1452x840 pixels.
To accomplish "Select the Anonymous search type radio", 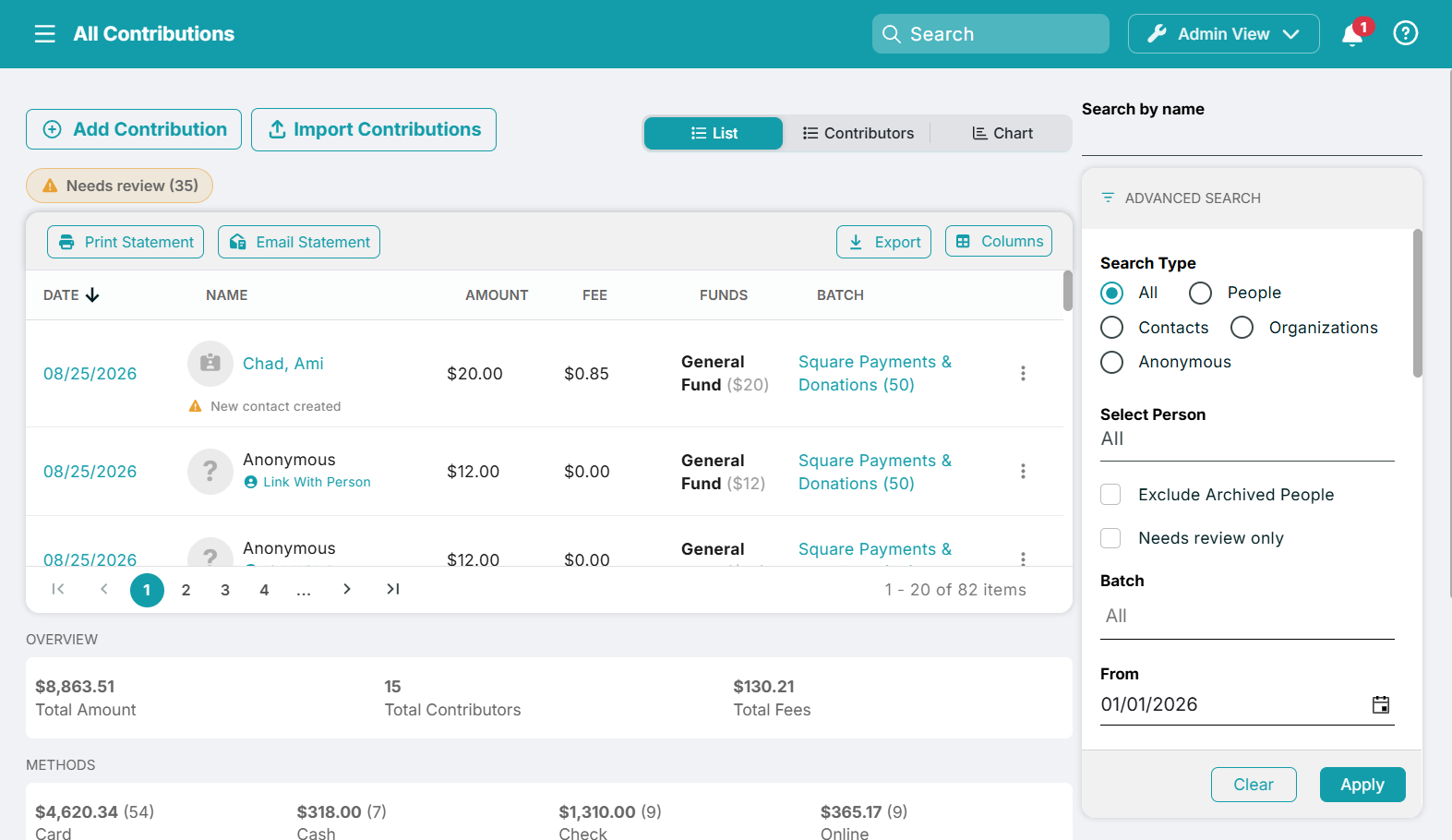I will pyautogui.click(x=1112, y=362).
